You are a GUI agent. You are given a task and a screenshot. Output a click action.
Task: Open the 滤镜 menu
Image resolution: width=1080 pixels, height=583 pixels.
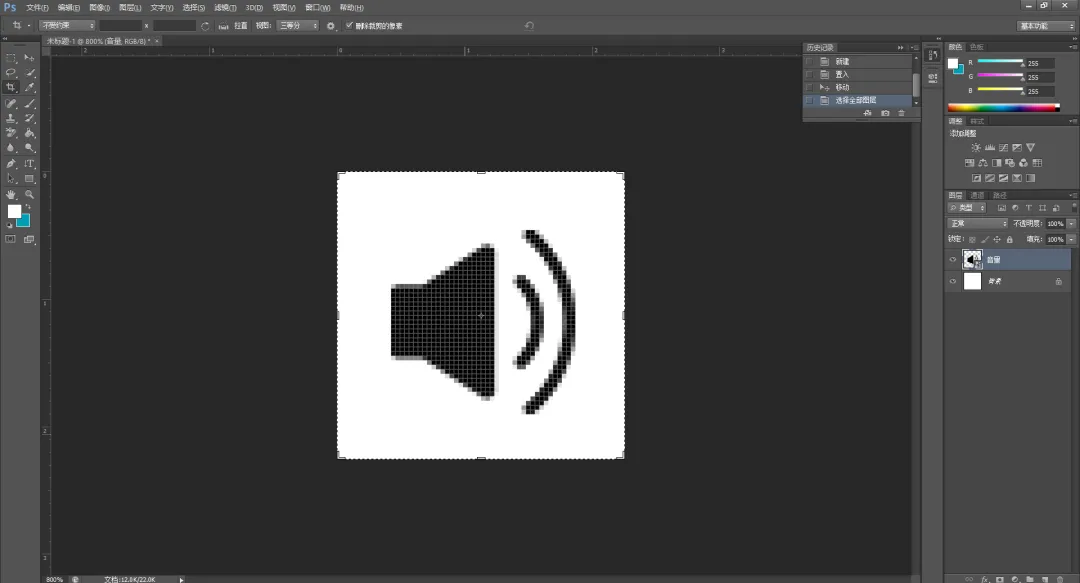pyautogui.click(x=225, y=8)
